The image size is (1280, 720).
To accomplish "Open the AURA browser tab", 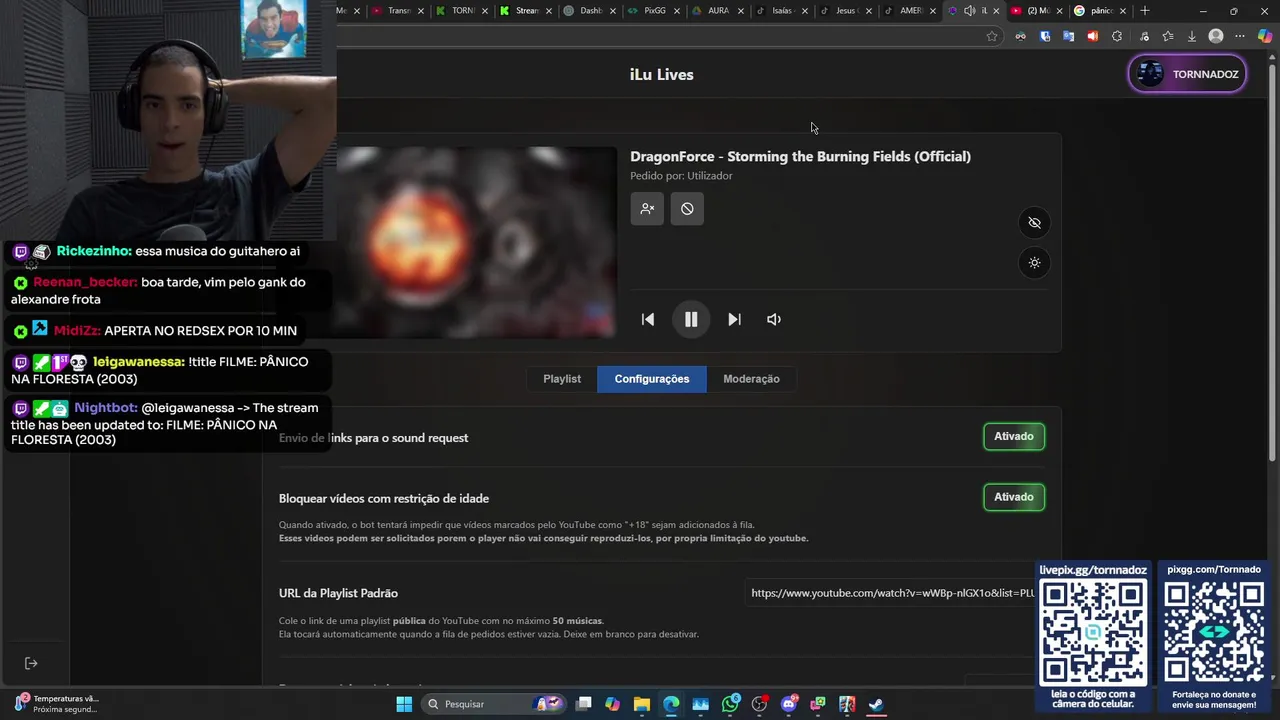I will pos(718,11).
